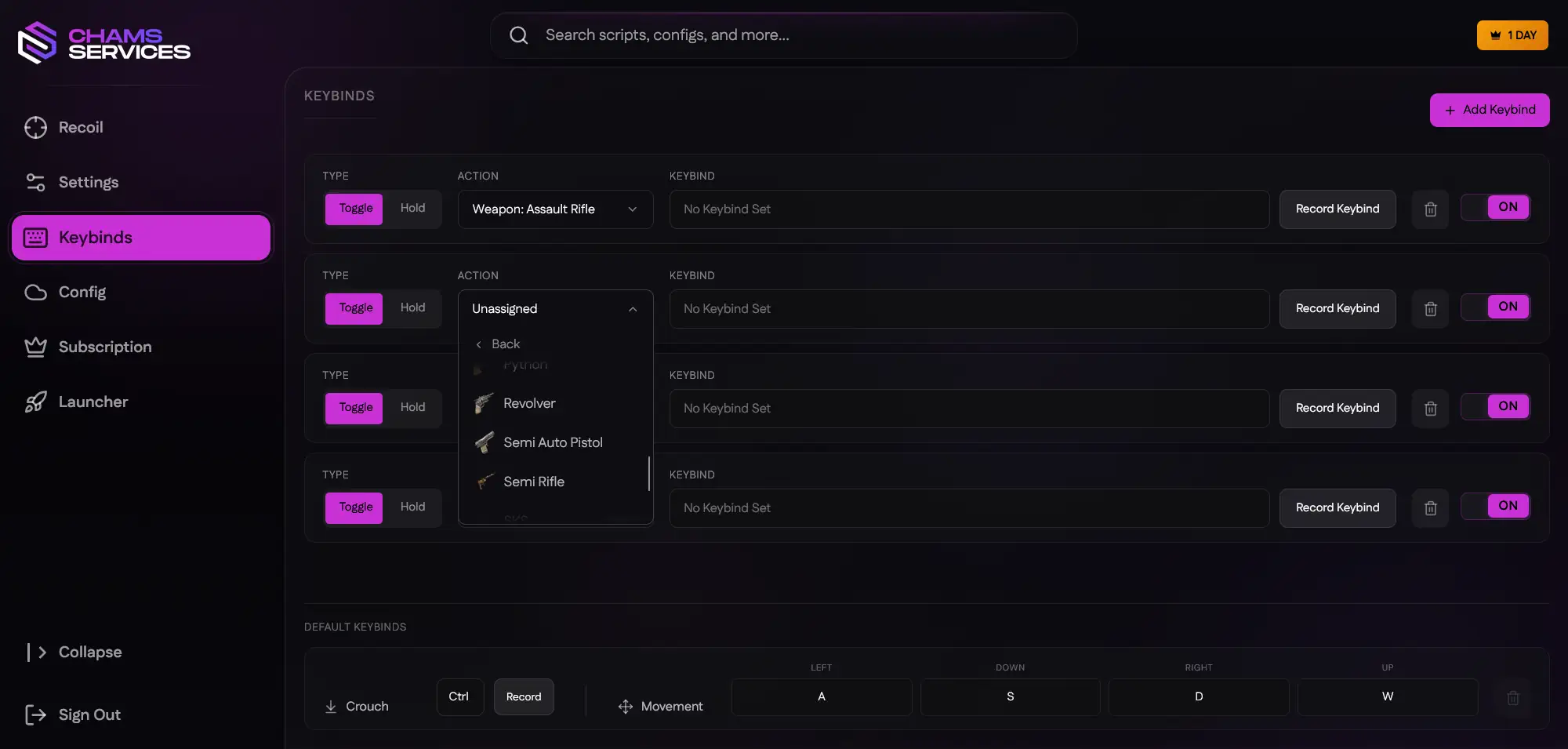Delete the Assault Rifle keybind row
This screenshot has width=1568, height=749.
tap(1430, 209)
